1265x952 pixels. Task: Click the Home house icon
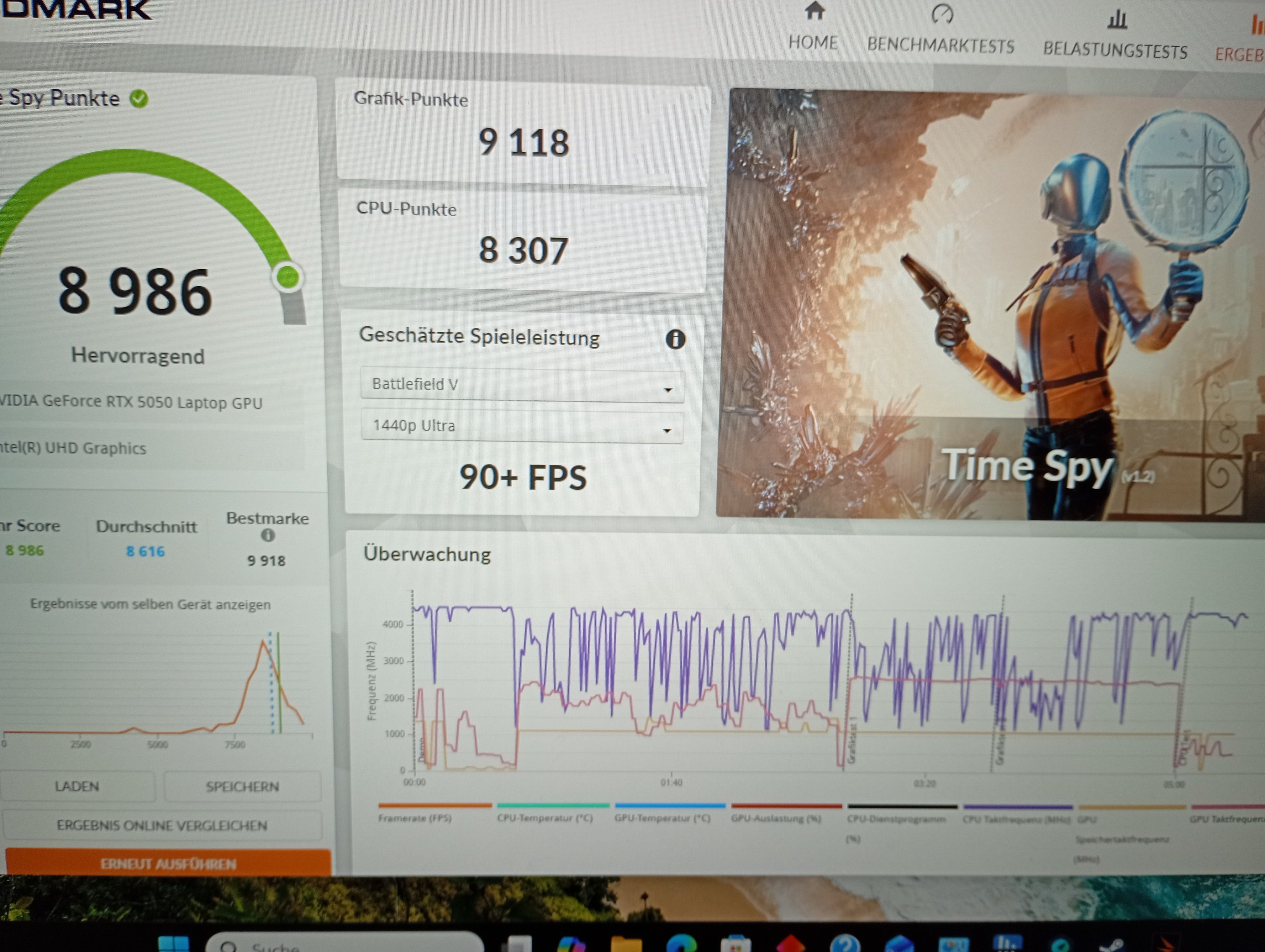pyautogui.click(x=814, y=11)
